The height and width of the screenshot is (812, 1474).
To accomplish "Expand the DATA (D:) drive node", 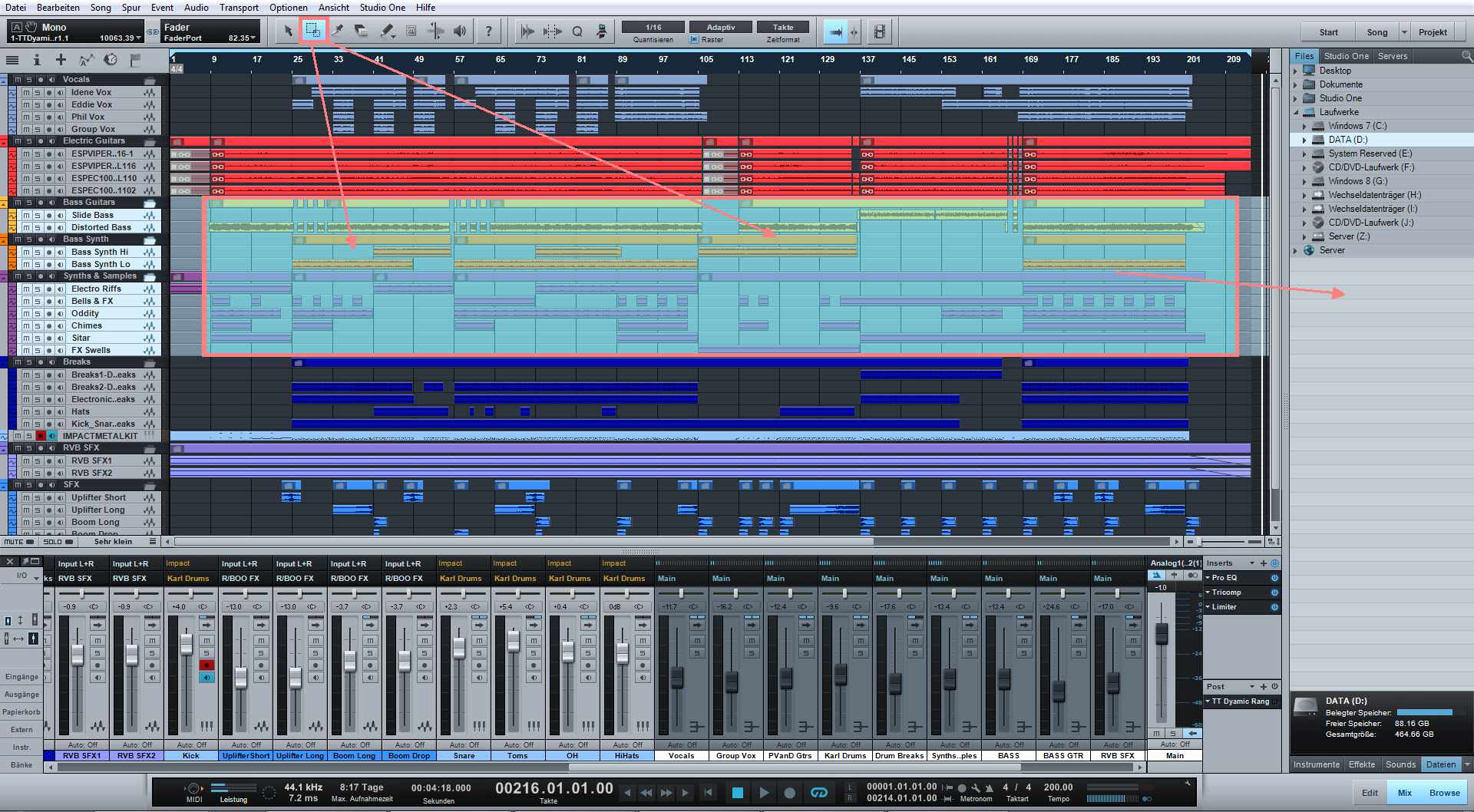I will (1304, 140).
